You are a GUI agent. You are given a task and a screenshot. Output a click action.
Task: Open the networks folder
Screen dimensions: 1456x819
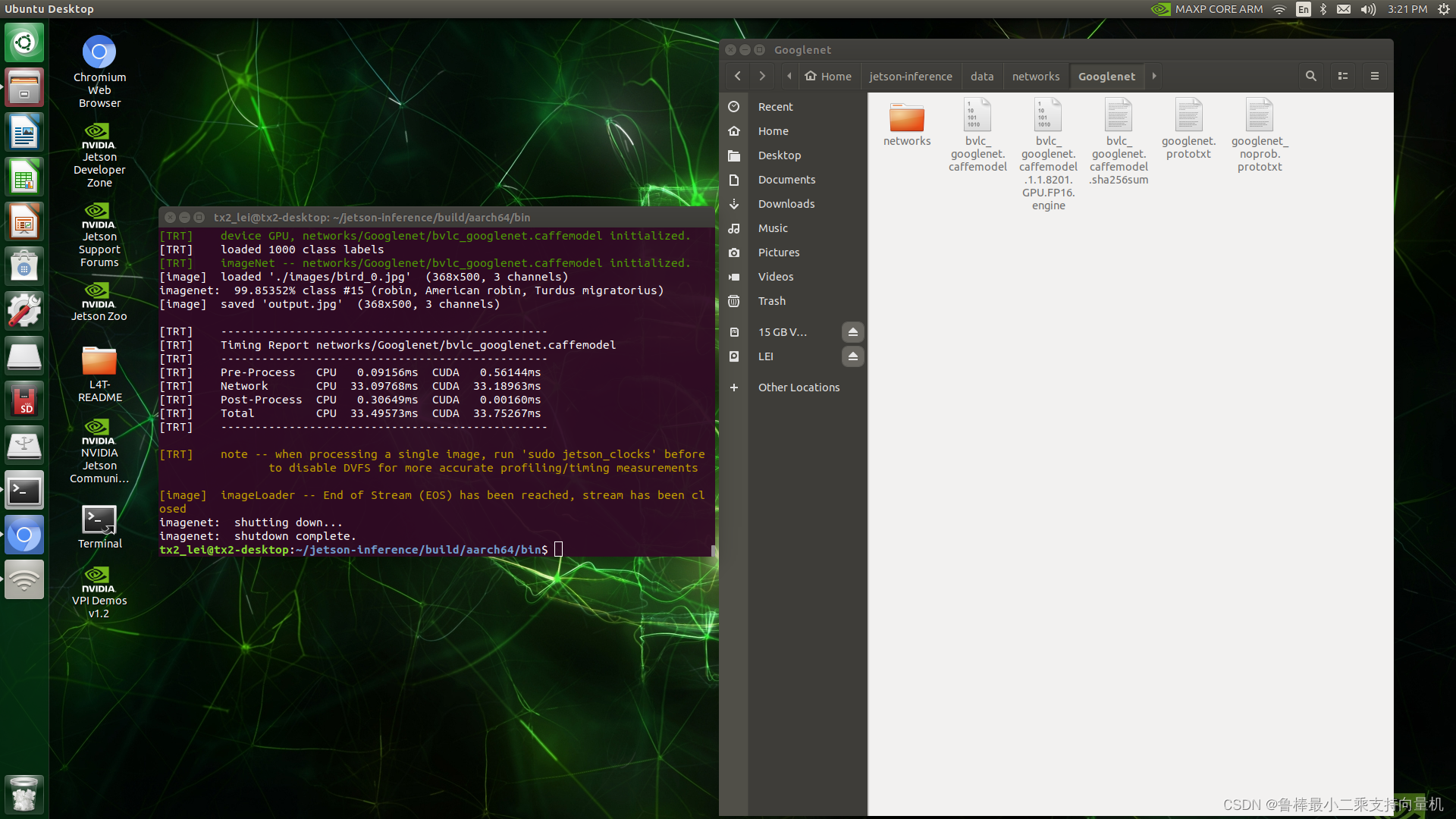tap(907, 121)
